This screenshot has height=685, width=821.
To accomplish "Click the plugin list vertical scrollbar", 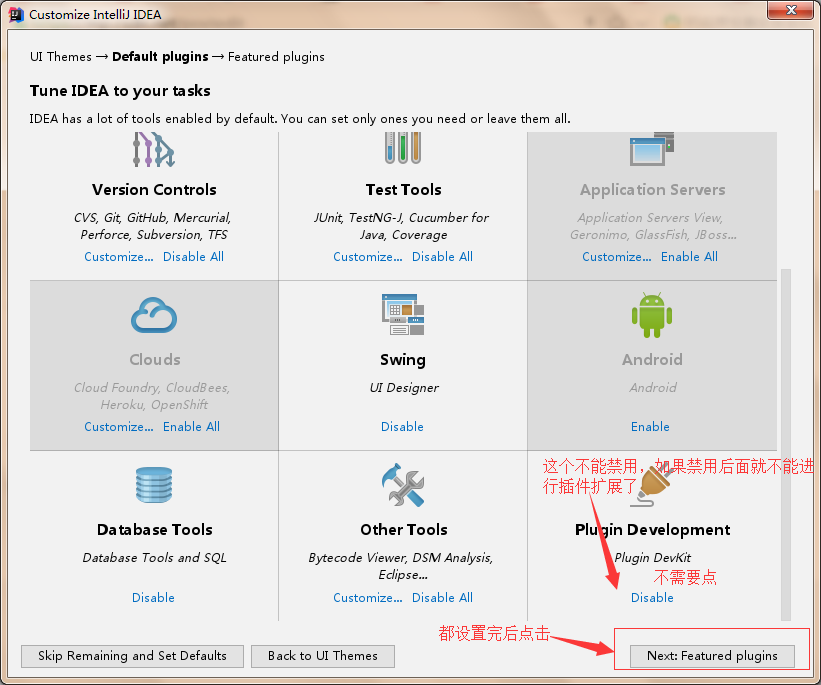I will [785, 444].
